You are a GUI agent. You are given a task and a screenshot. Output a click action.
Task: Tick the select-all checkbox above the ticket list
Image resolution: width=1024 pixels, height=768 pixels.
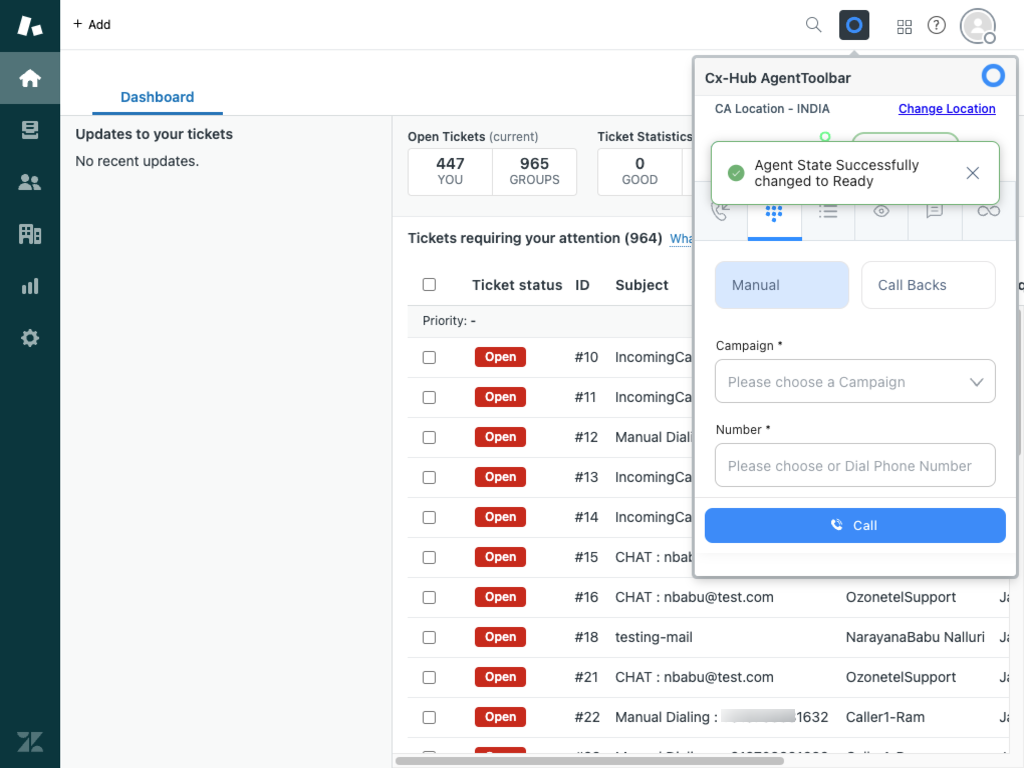click(x=429, y=284)
